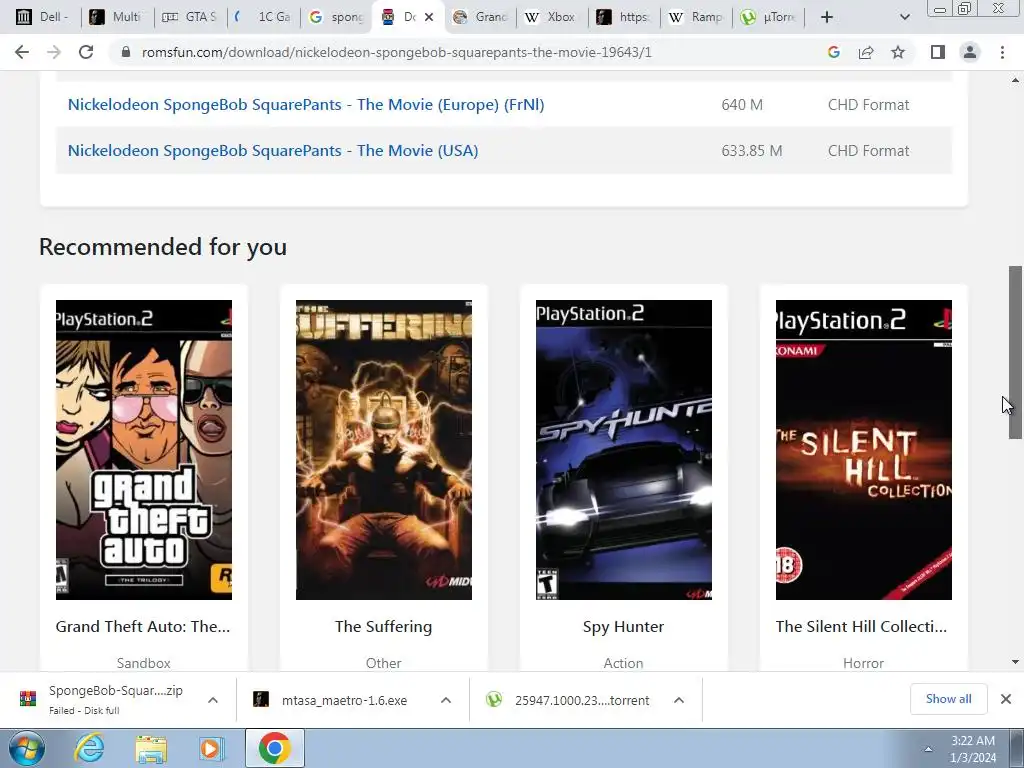Click the 640 M file size
The height and width of the screenshot is (768, 1024).
[742, 105]
